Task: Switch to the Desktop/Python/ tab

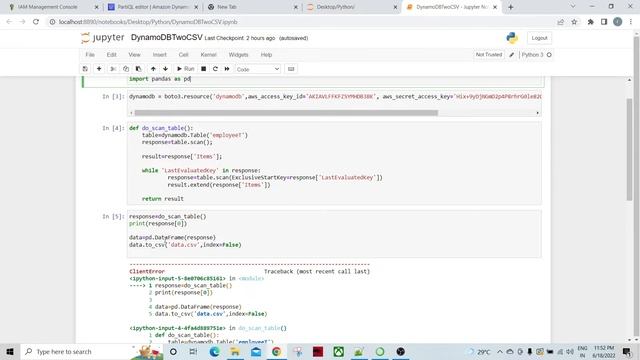Action: click(x=352, y=7)
